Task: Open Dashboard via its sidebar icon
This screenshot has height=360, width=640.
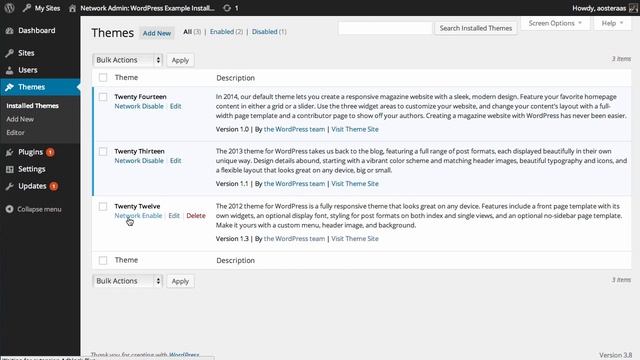Action: coord(9,31)
